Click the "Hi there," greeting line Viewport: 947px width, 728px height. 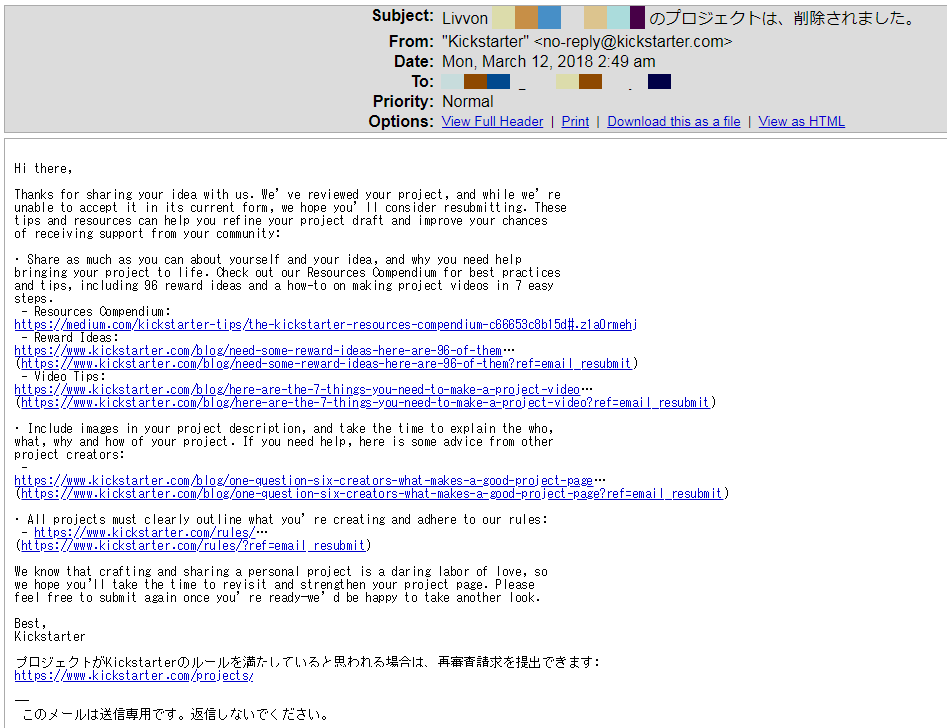tap(43, 169)
